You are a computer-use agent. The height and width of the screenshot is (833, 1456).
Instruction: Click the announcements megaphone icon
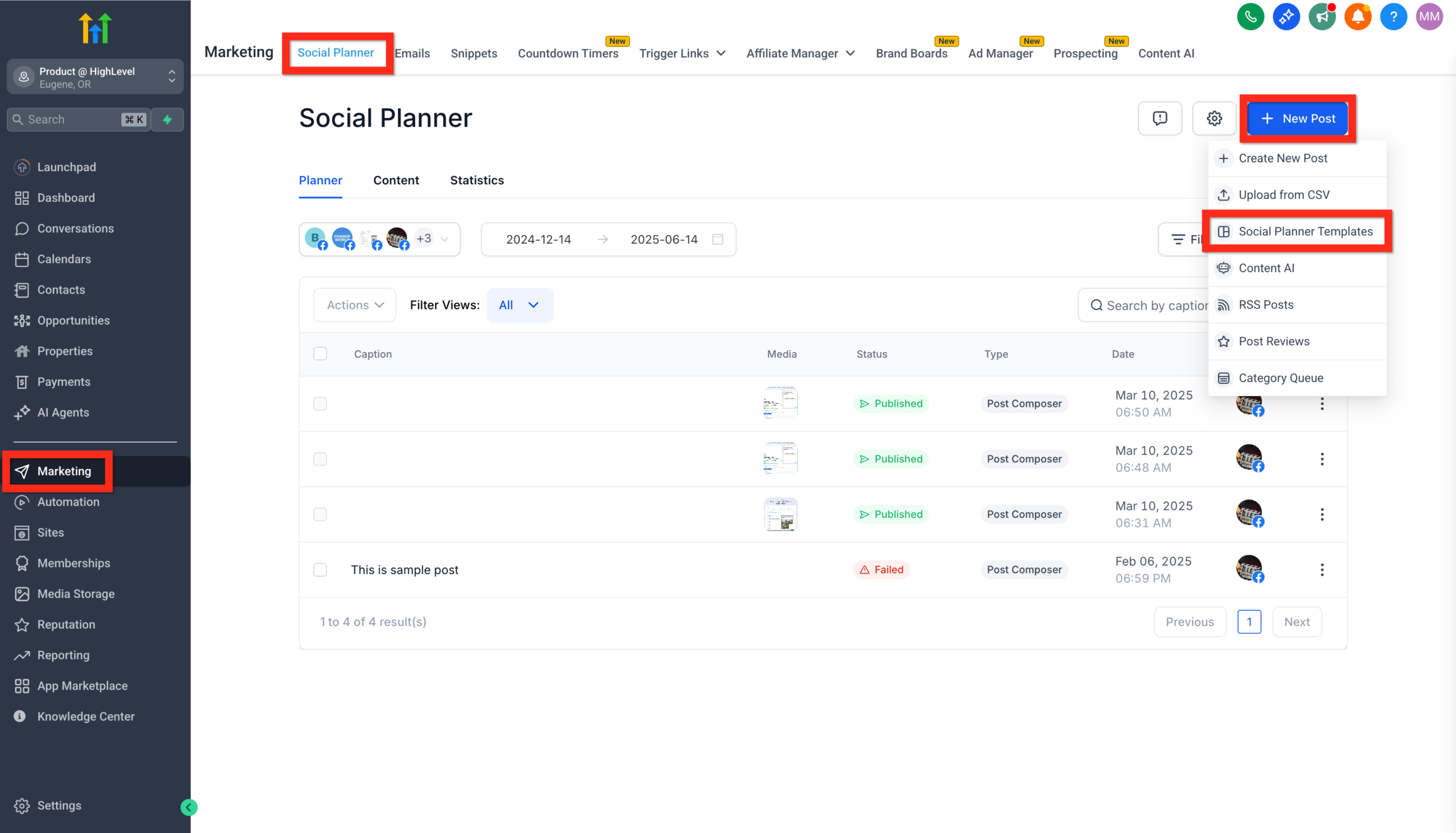pyautogui.click(x=1322, y=17)
